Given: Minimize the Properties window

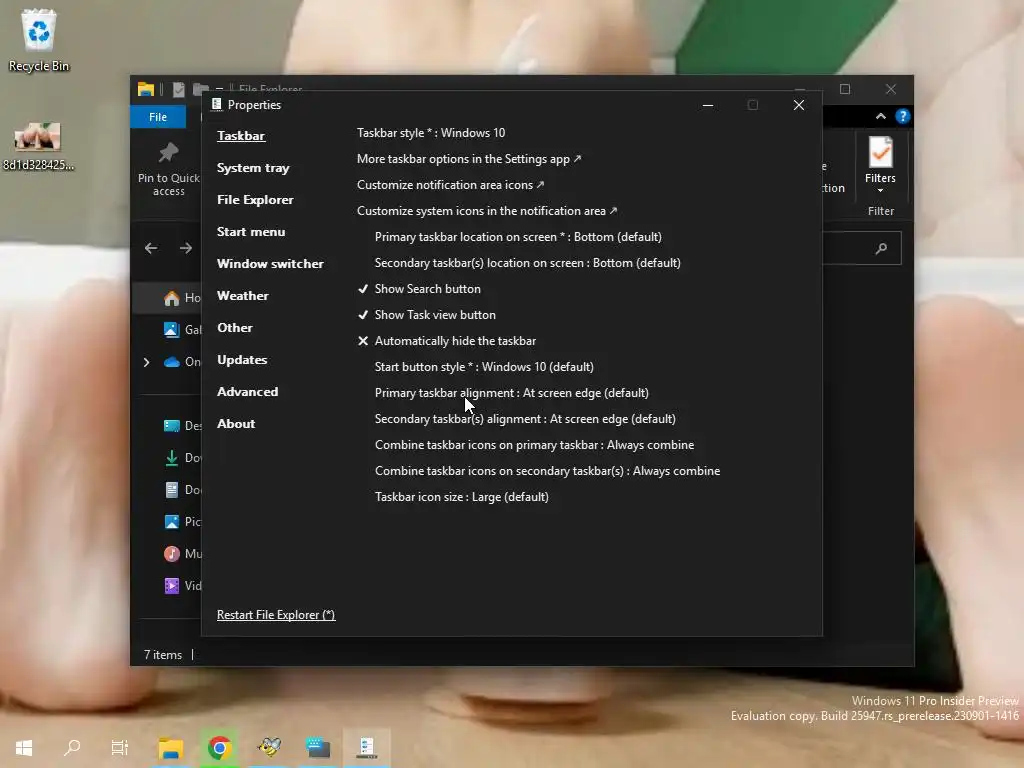Looking at the screenshot, I should pos(707,105).
